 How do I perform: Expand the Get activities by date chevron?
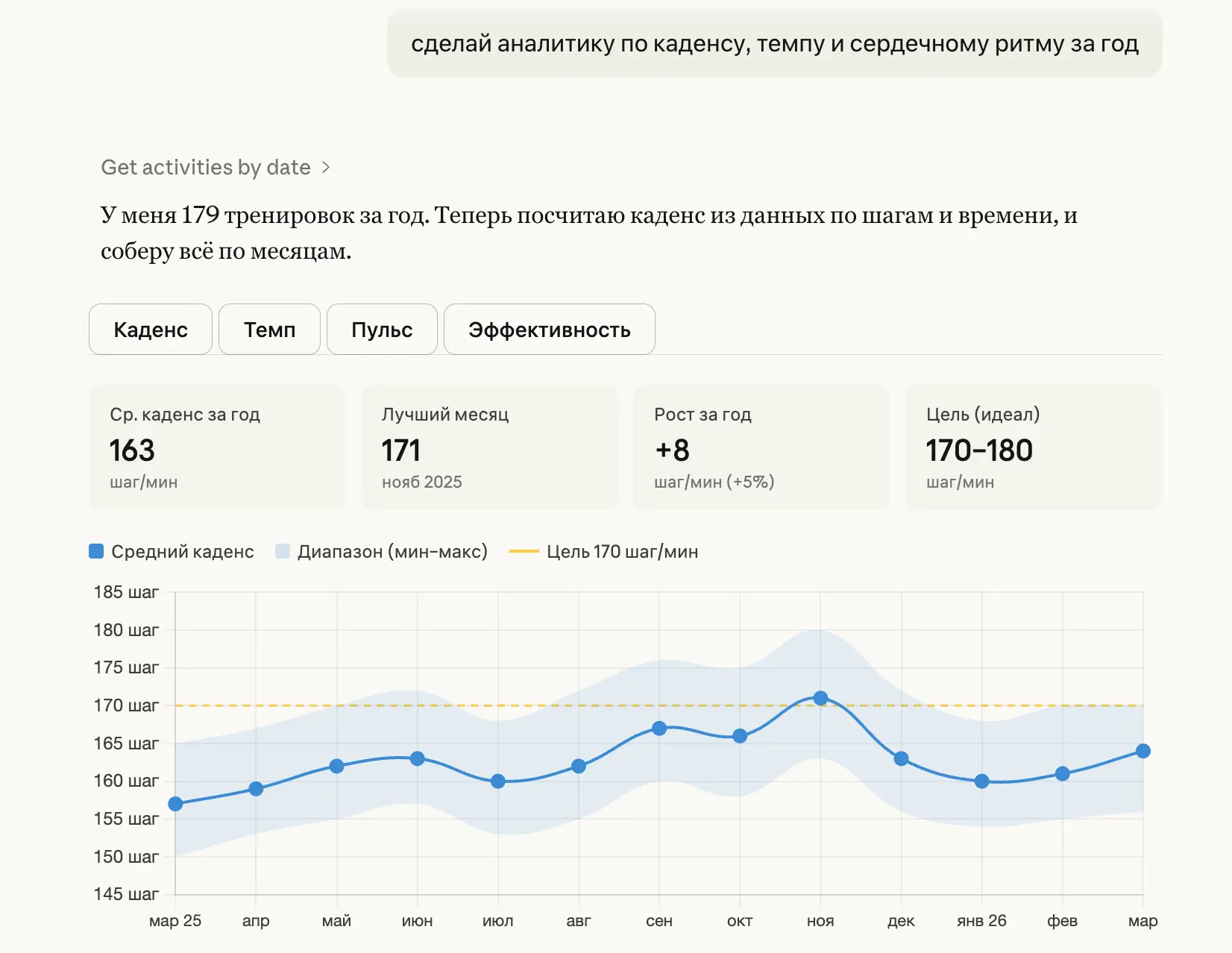point(326,168)
